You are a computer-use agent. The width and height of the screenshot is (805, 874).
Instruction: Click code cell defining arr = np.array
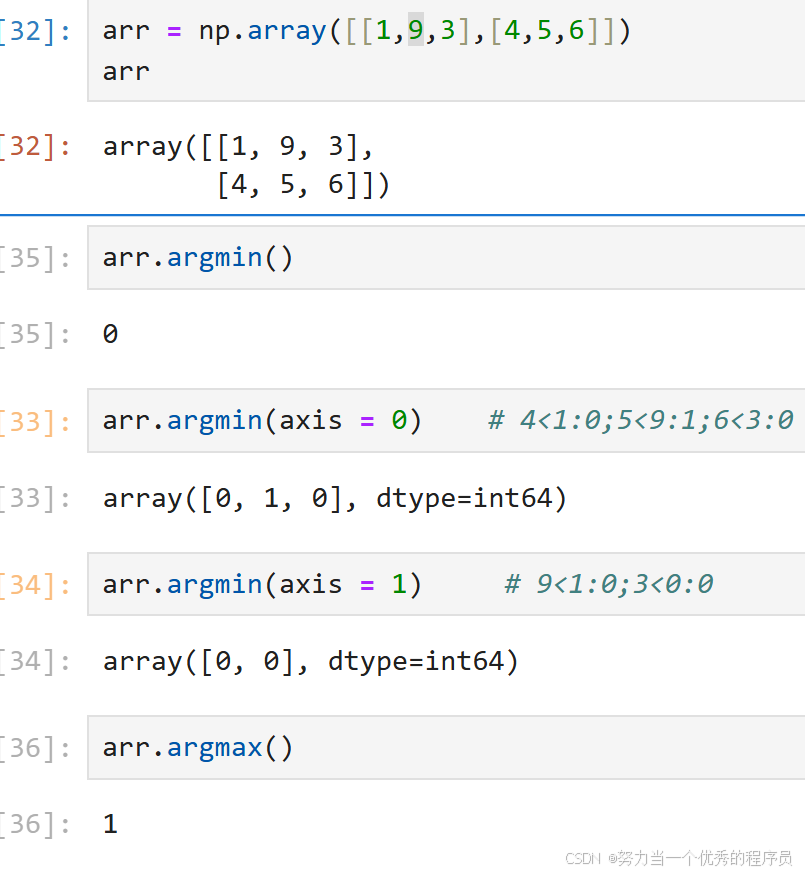(446, 50)
